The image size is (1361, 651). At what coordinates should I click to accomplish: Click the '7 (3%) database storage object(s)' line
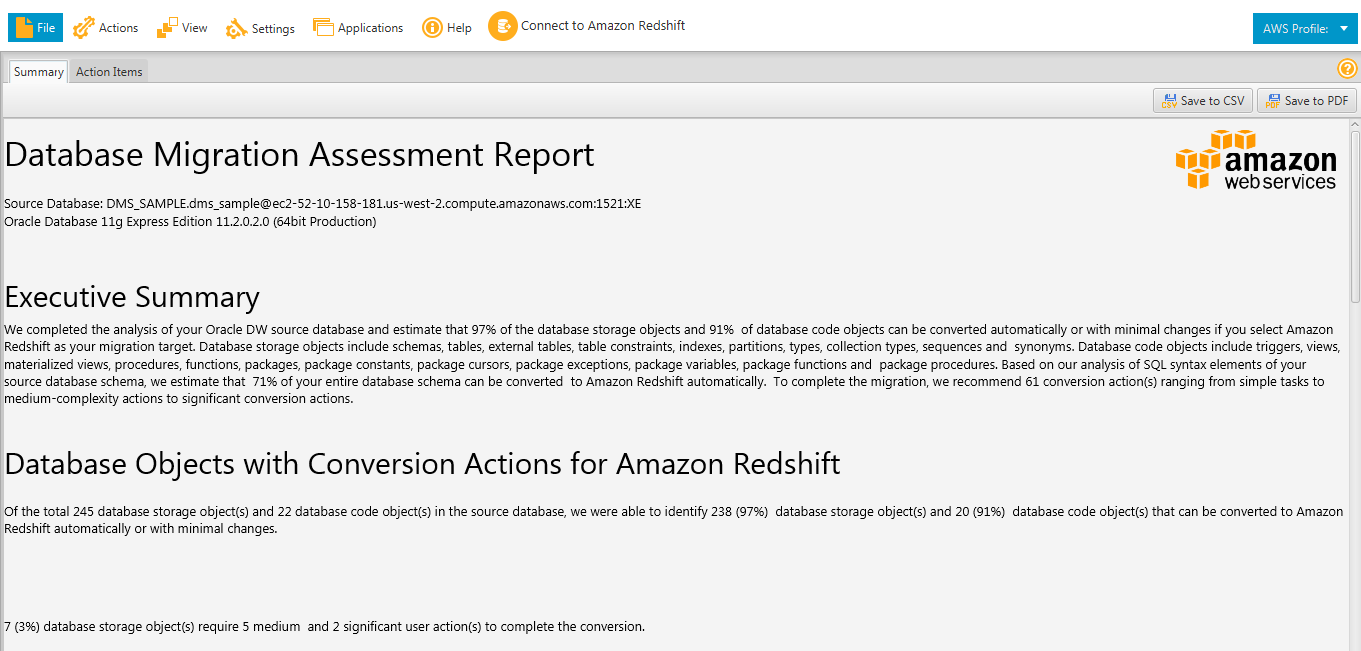click(x=324, y=627)
